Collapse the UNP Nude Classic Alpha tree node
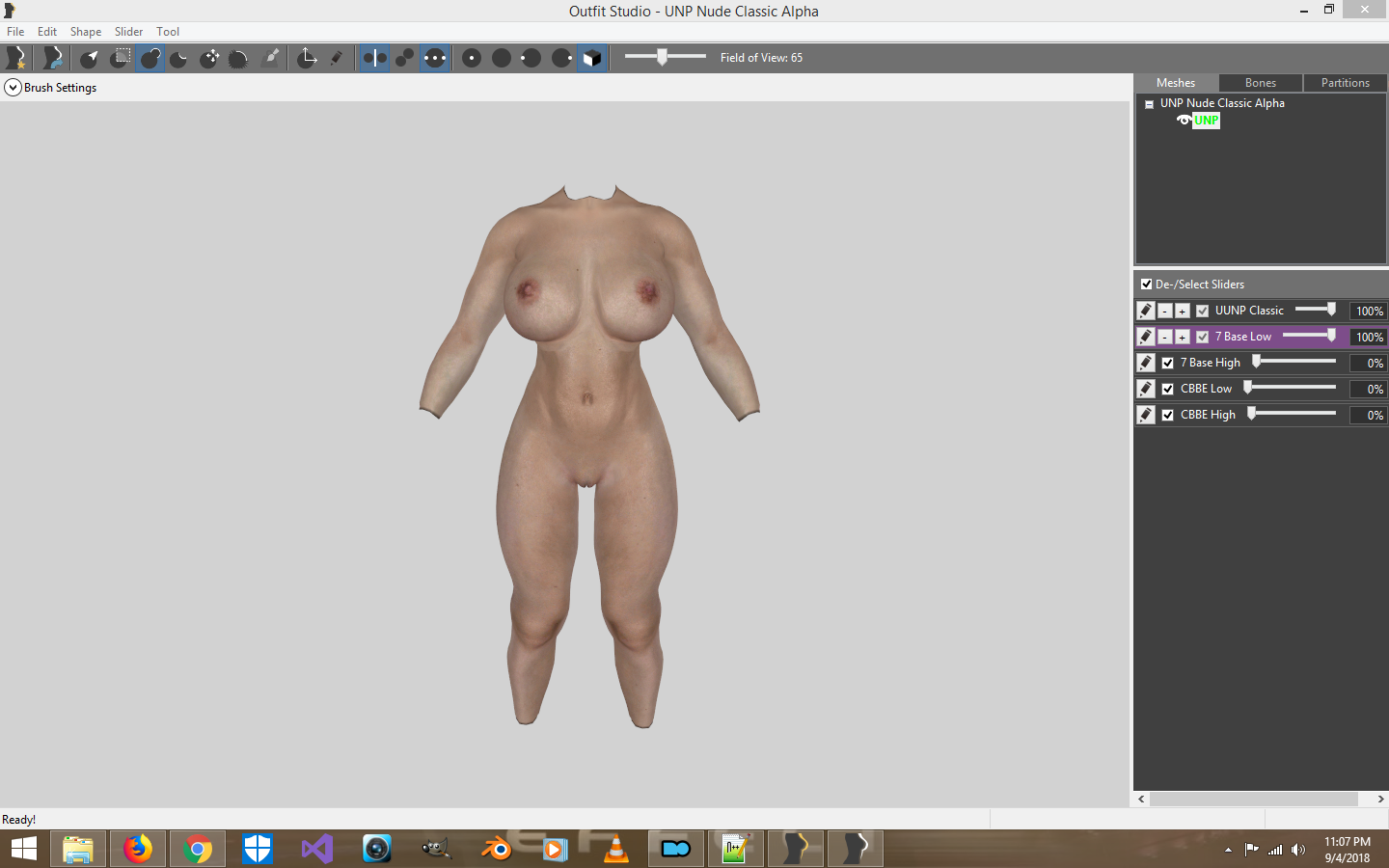 pyautogui.click(x=1149, y=104)
